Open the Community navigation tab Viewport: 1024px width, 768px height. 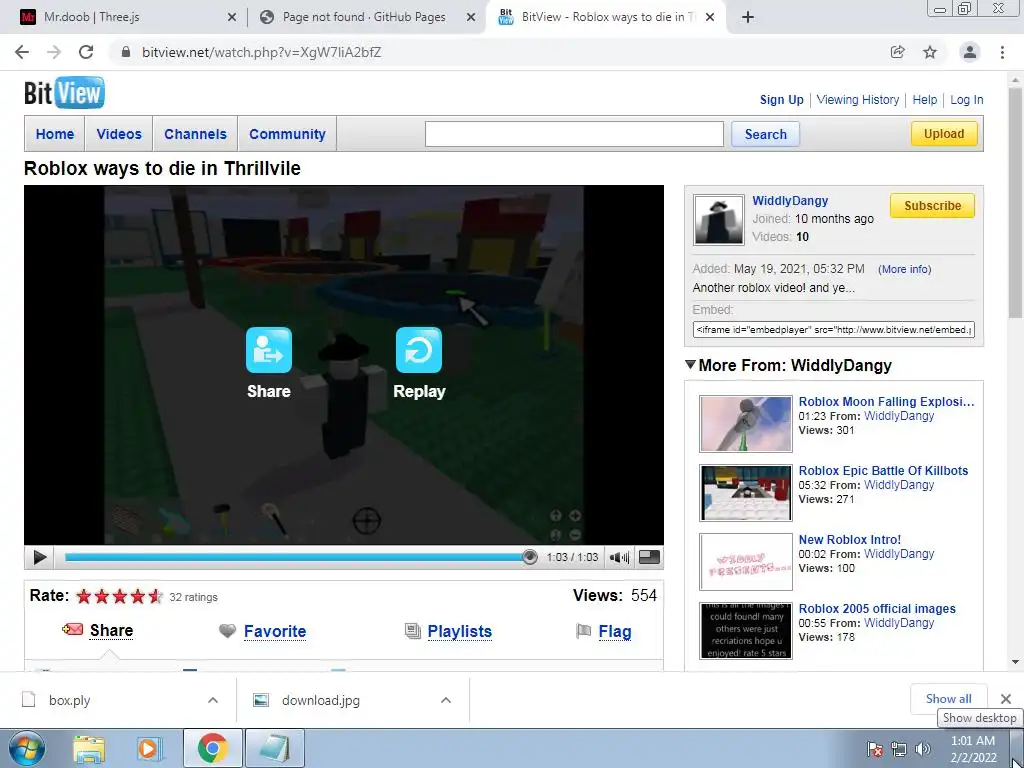287,134
